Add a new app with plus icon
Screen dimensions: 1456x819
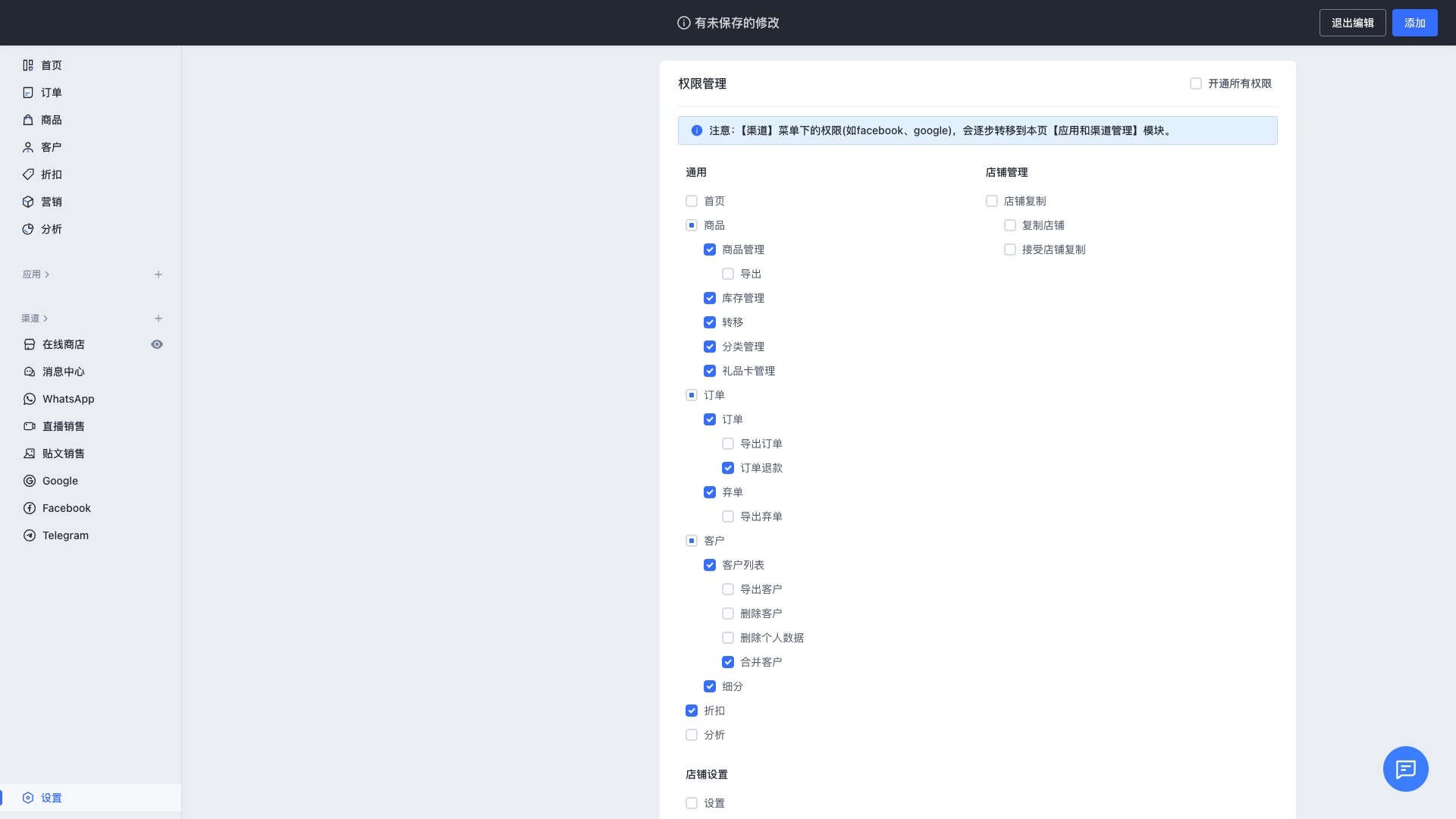(158, 275)
